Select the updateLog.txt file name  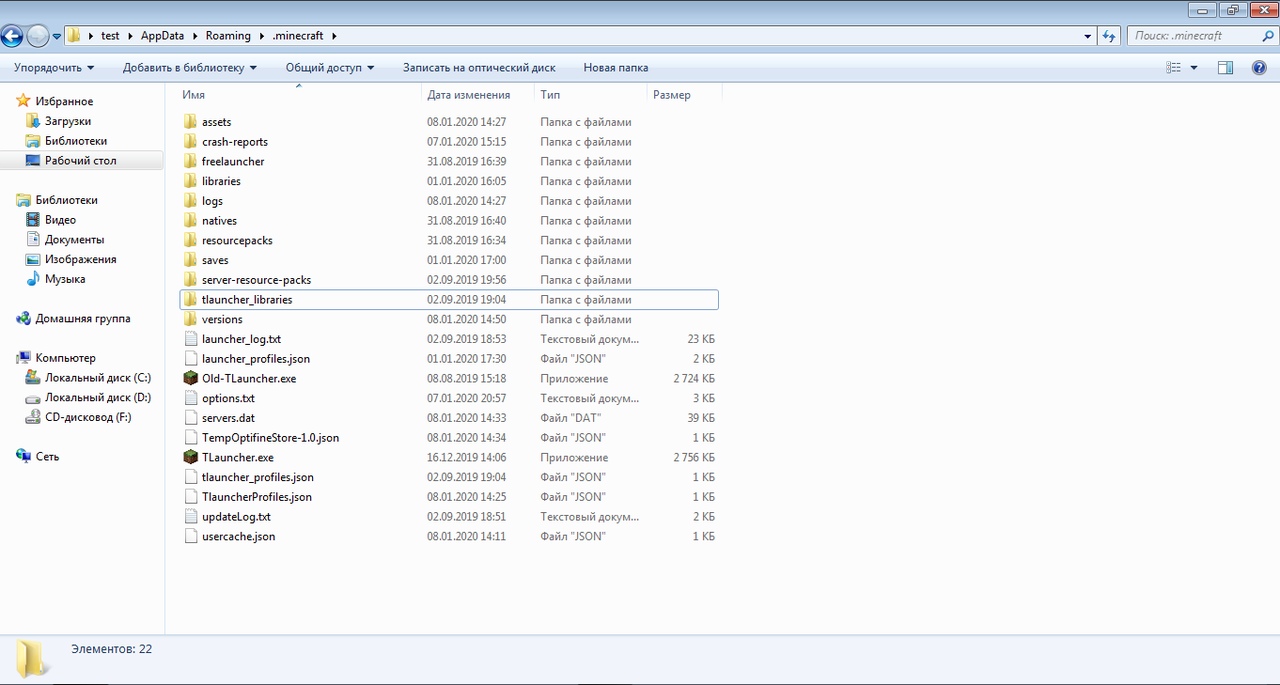click(x=236, y=517)
